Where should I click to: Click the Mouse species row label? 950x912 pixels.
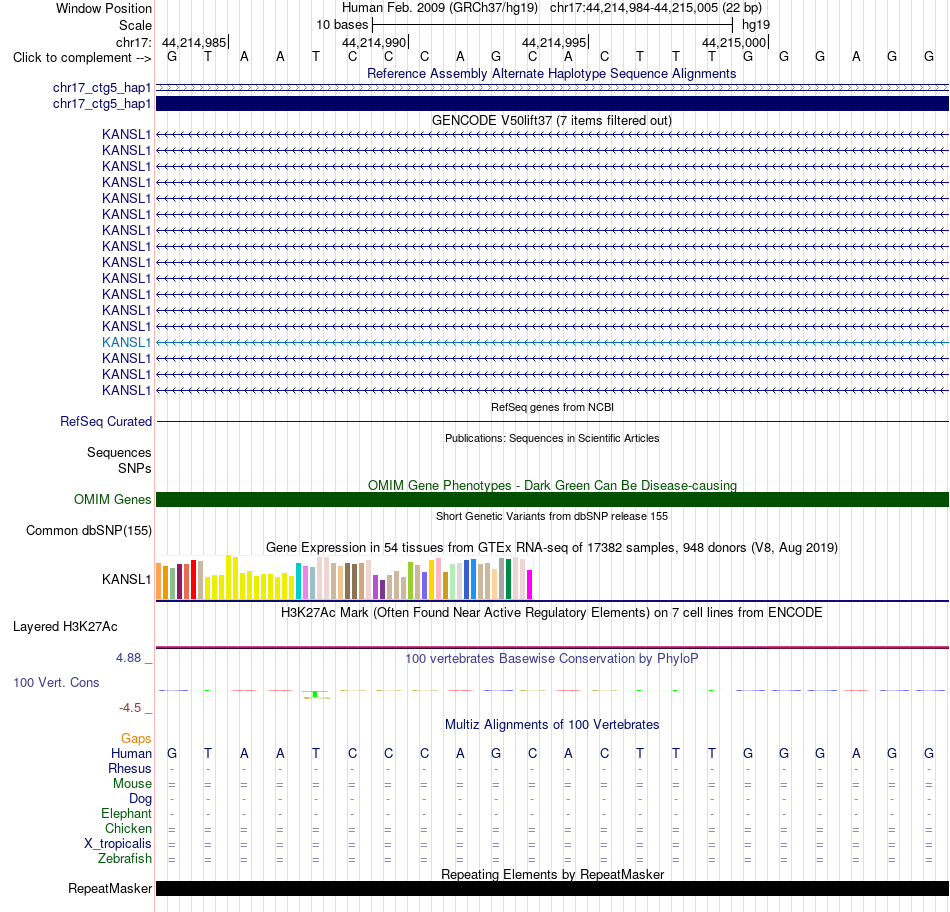pyautogui.click(x=132, y=784)
